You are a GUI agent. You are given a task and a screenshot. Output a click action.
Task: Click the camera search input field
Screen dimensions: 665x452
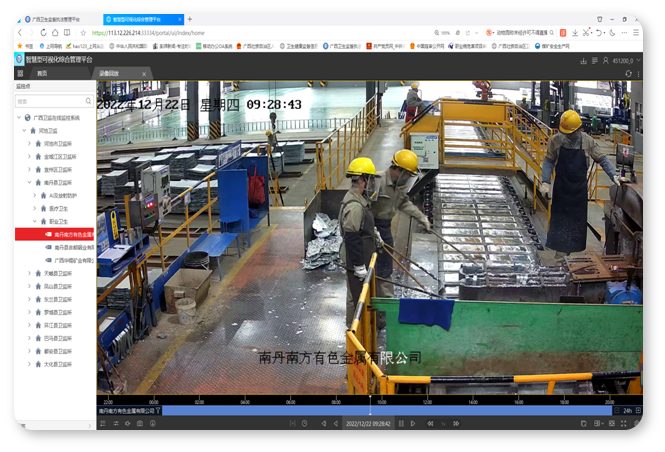pyautogui.click(x=50, y=101)
